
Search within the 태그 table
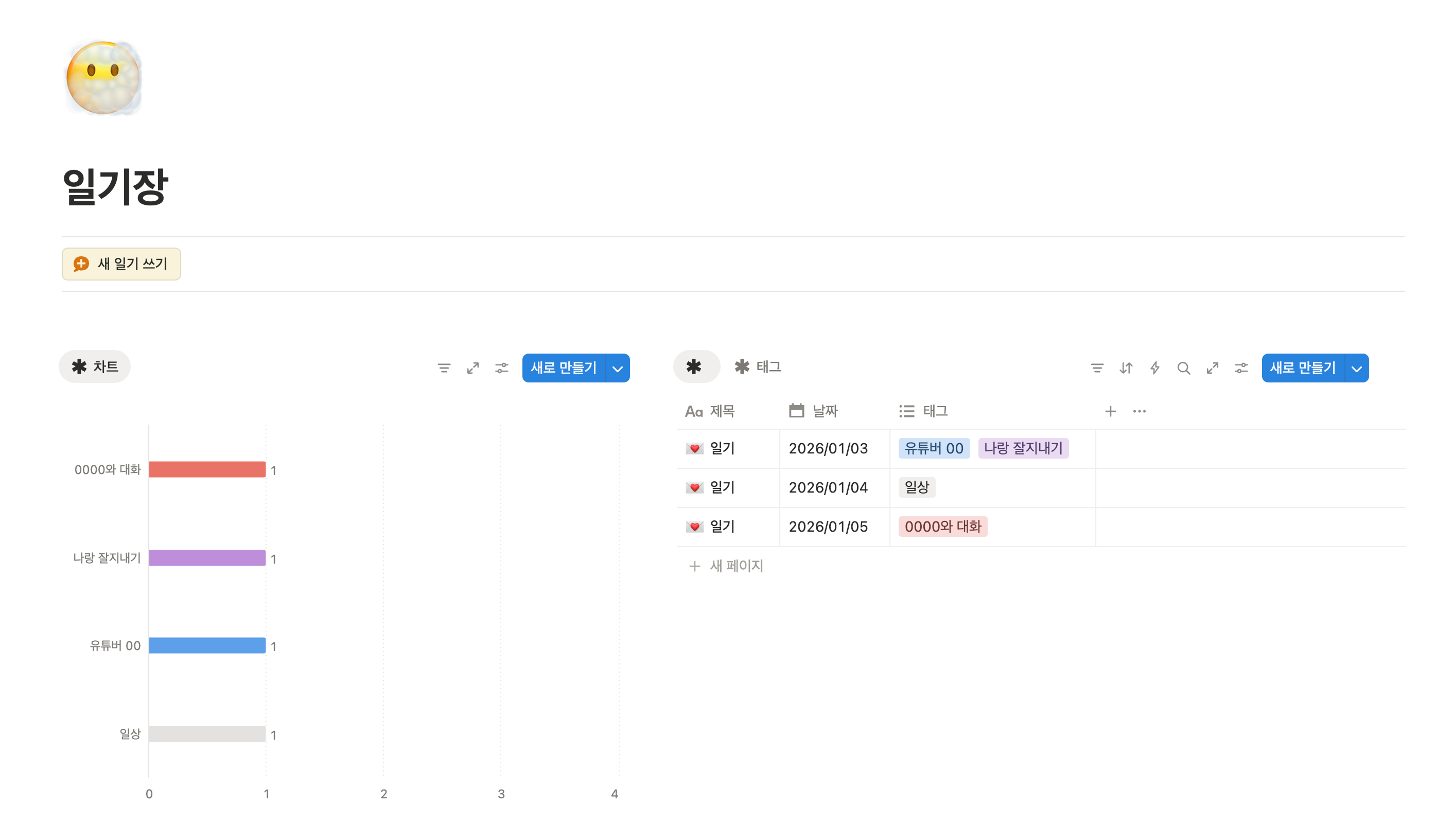(x=1184, y=368)
